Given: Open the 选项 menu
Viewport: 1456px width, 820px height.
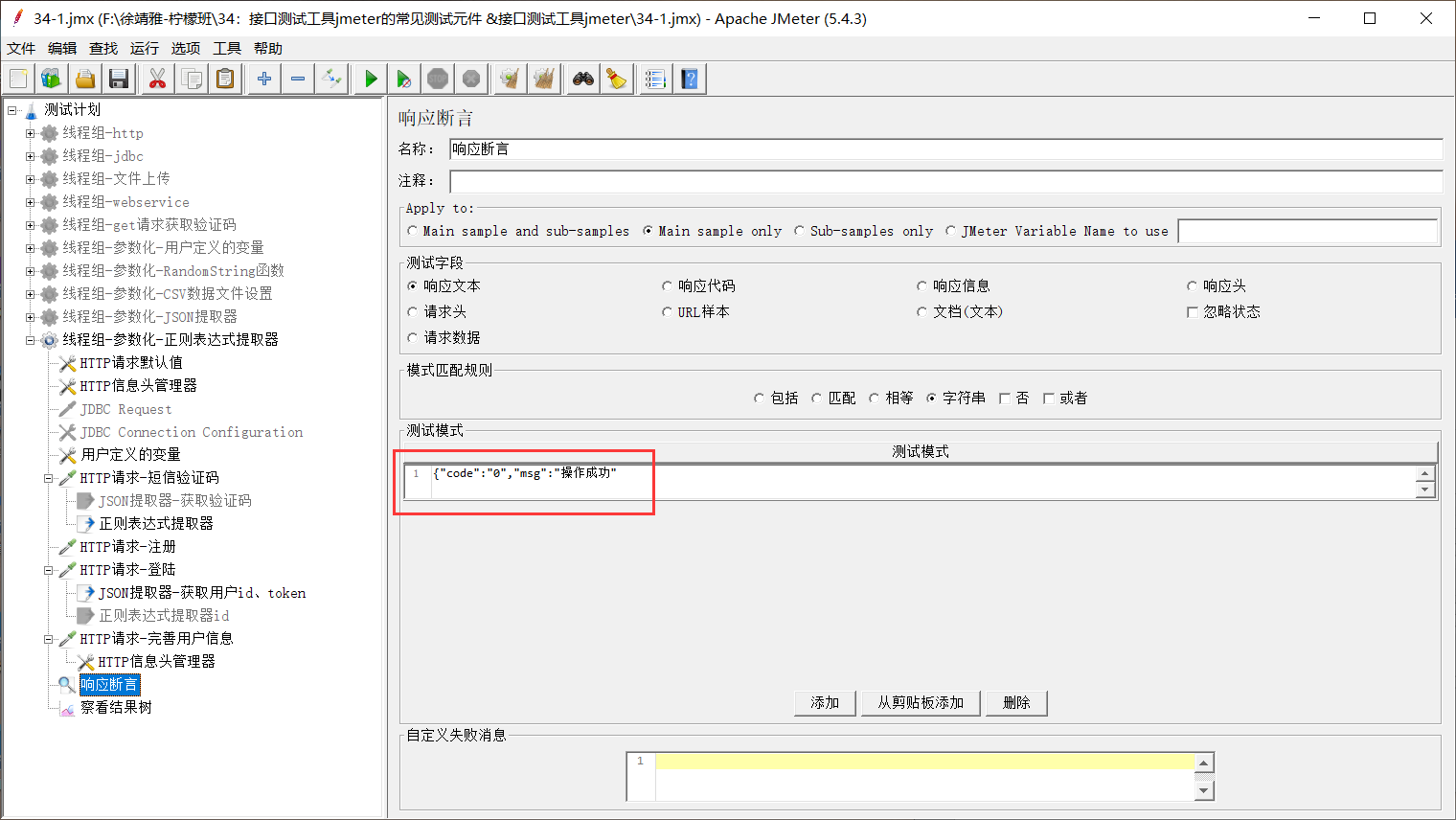Looking at the screenshot, I should coord(186,48).
